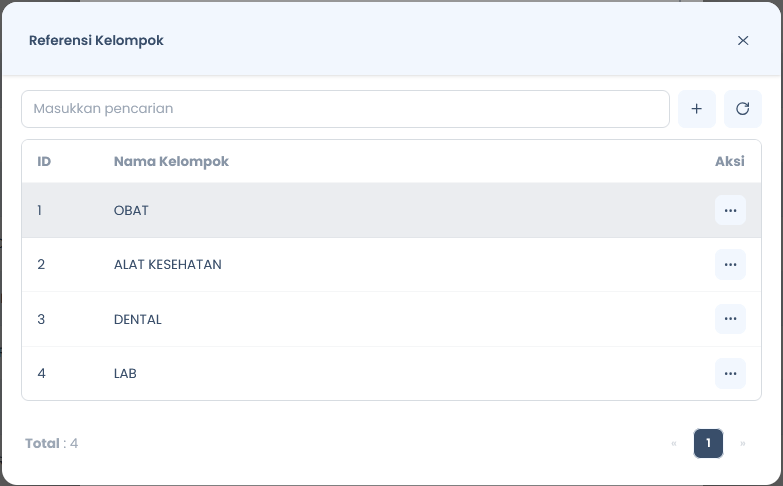Select the DENTAL row
Screen dimensions: 783x486
(392, 319)
